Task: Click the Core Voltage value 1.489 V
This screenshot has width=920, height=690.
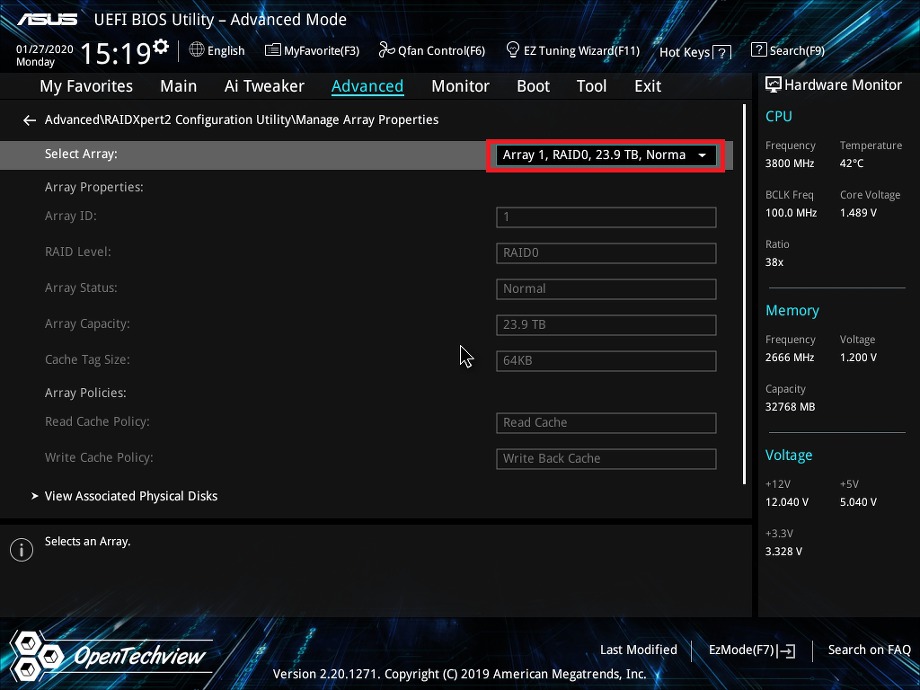Action: (858, 212)
